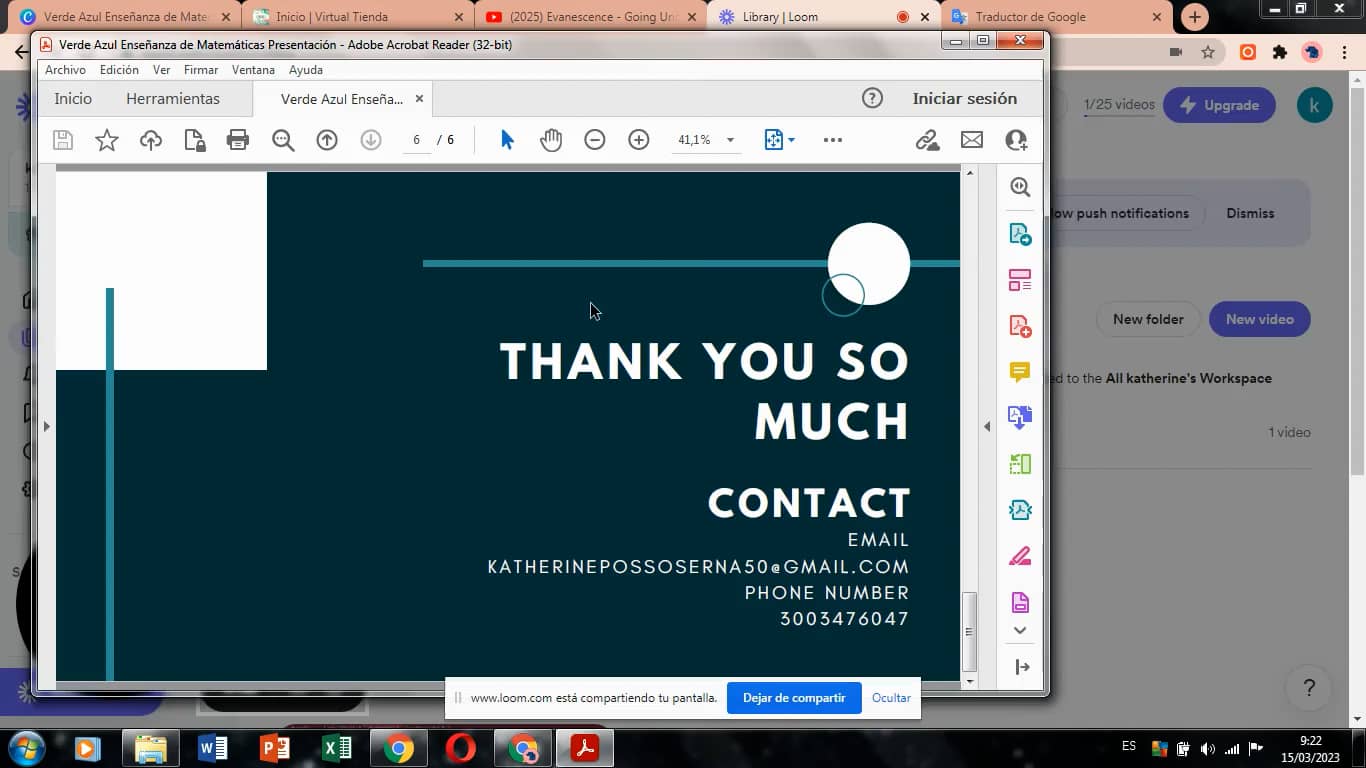This screenshot has width=1366, height=768.
Task: Open a new browser tab
Action: tap(1195, 17)
